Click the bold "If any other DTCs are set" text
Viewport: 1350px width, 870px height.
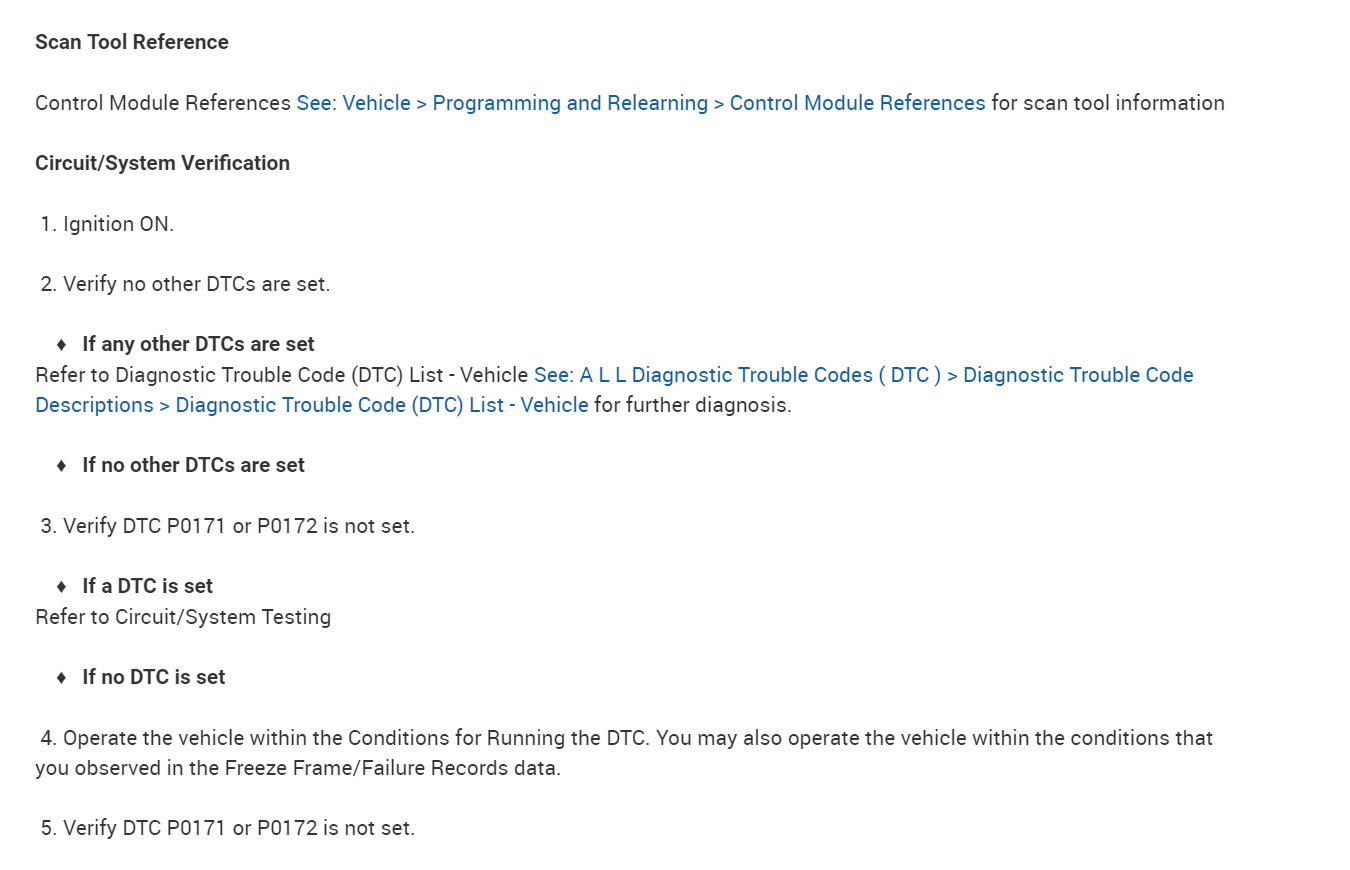tap(198, 344)
